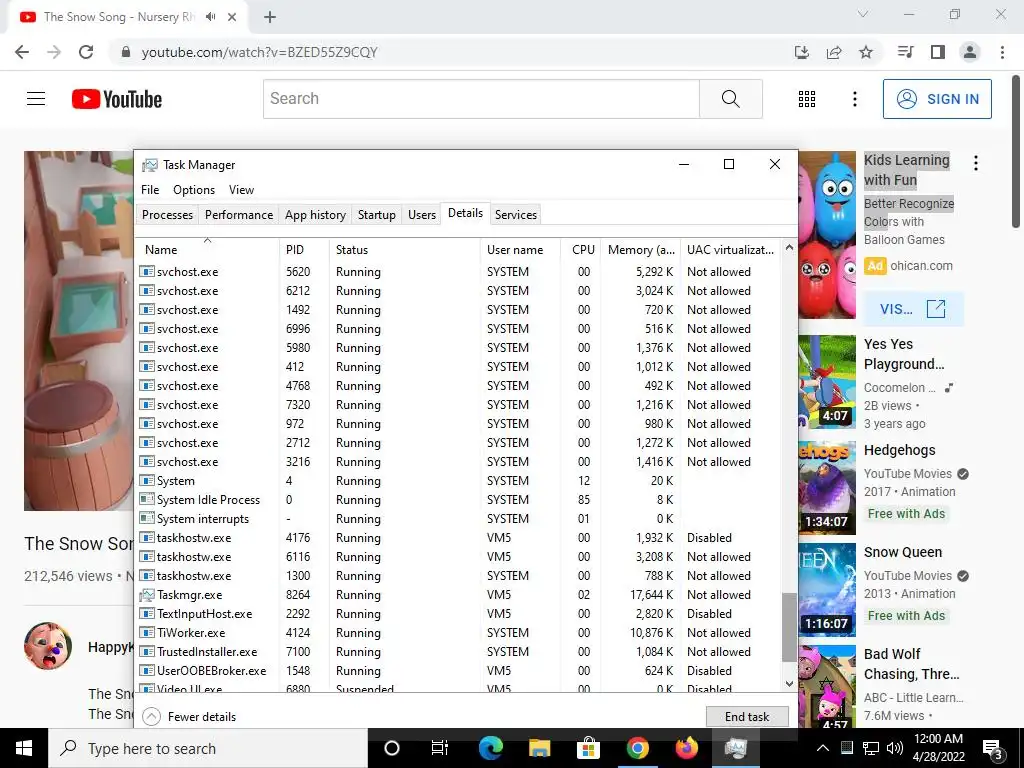Open the volume control in system tray

895,748
